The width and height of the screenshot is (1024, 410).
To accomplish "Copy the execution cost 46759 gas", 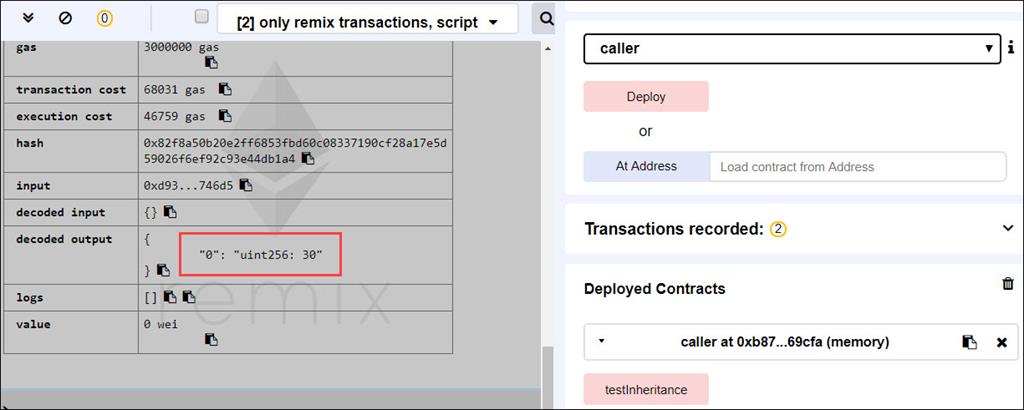I will point(225,116).
